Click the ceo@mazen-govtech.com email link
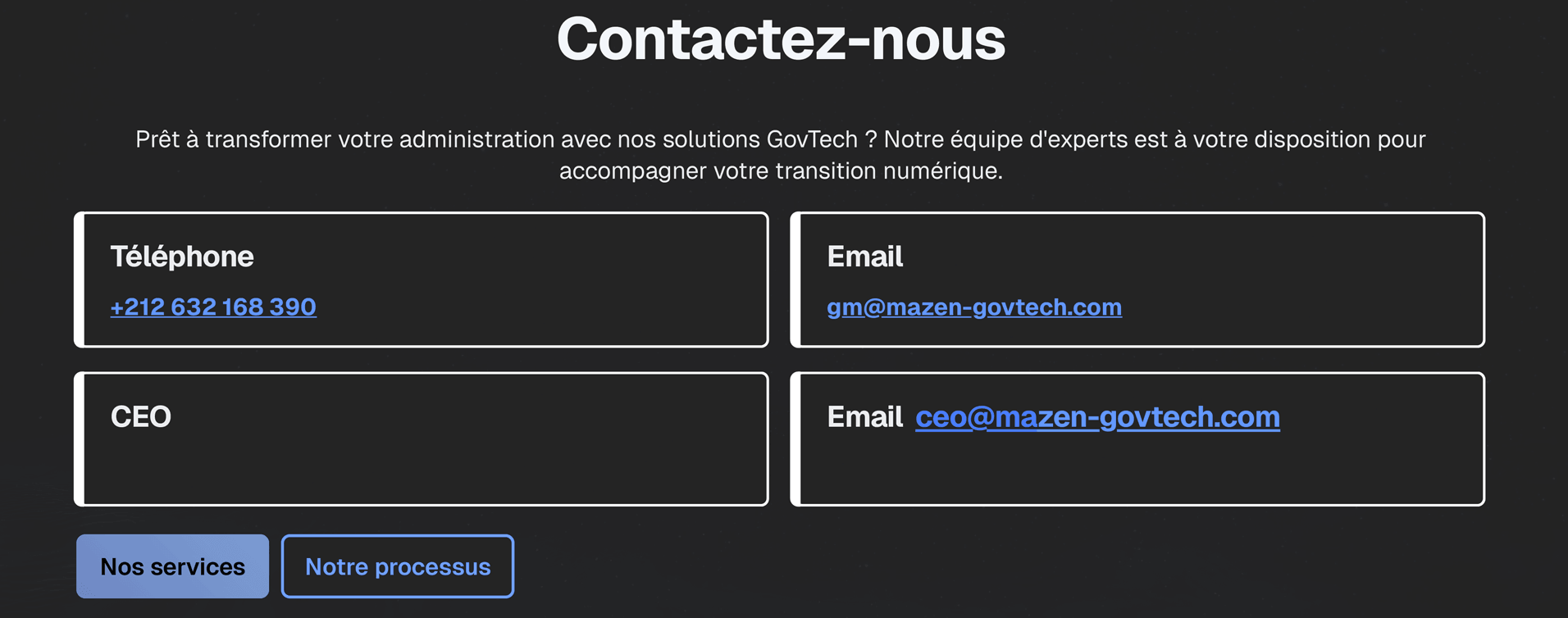 click(x=1096, y=417)
